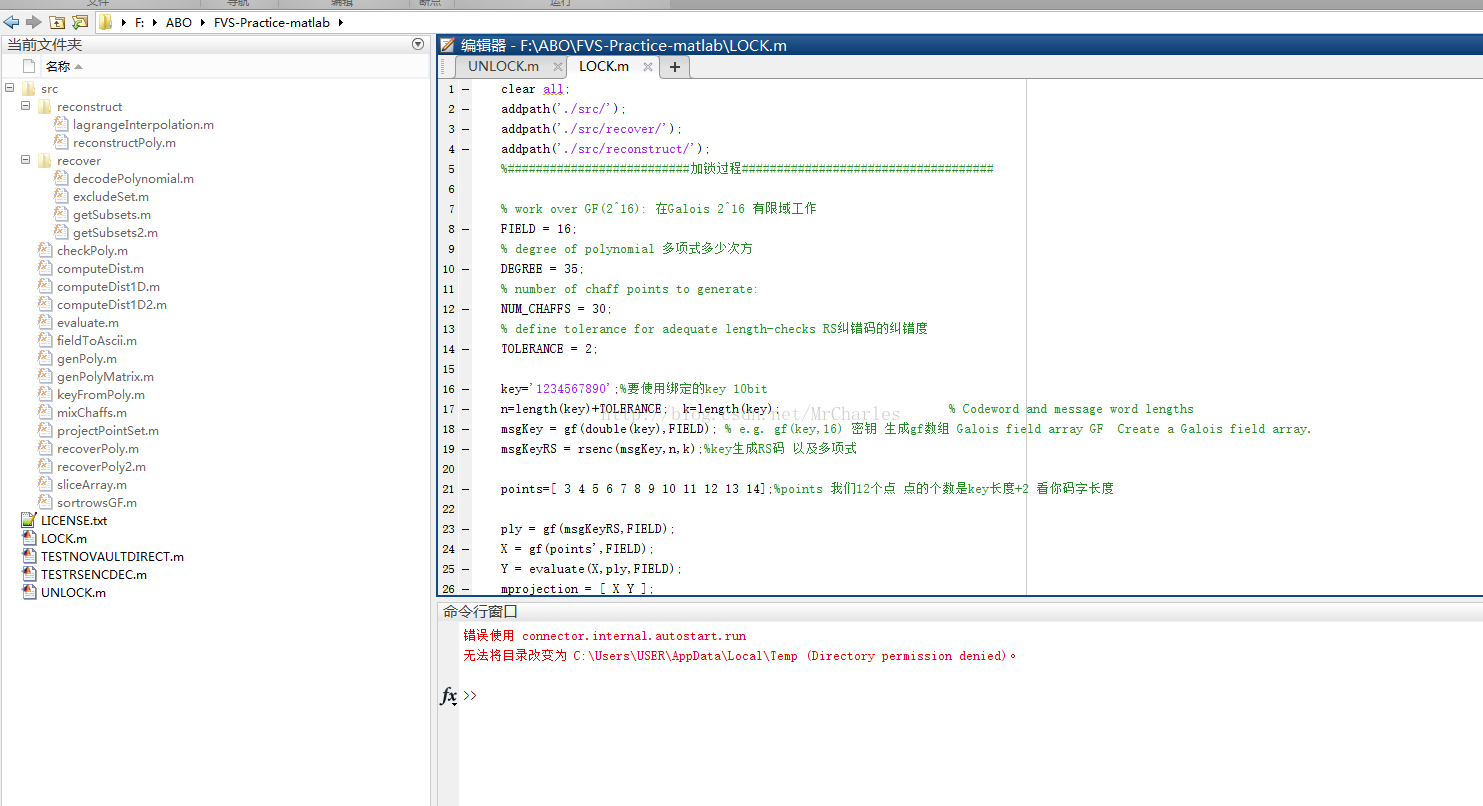The width and height of the screenshot is (1483, 806).
Task: Set breakpoint dash on line 10
Action: pos(466,269)
